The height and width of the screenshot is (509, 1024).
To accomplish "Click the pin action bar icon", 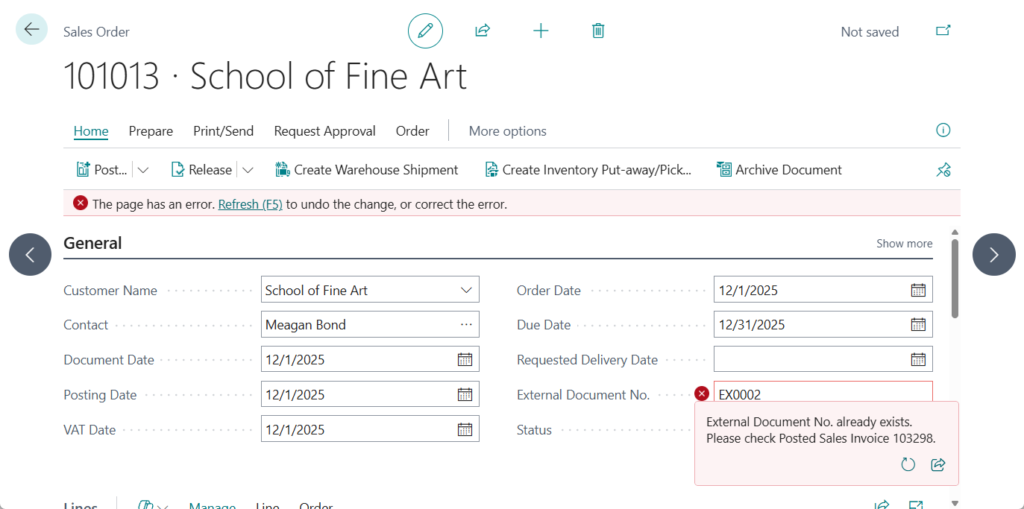I will (943, 170).
